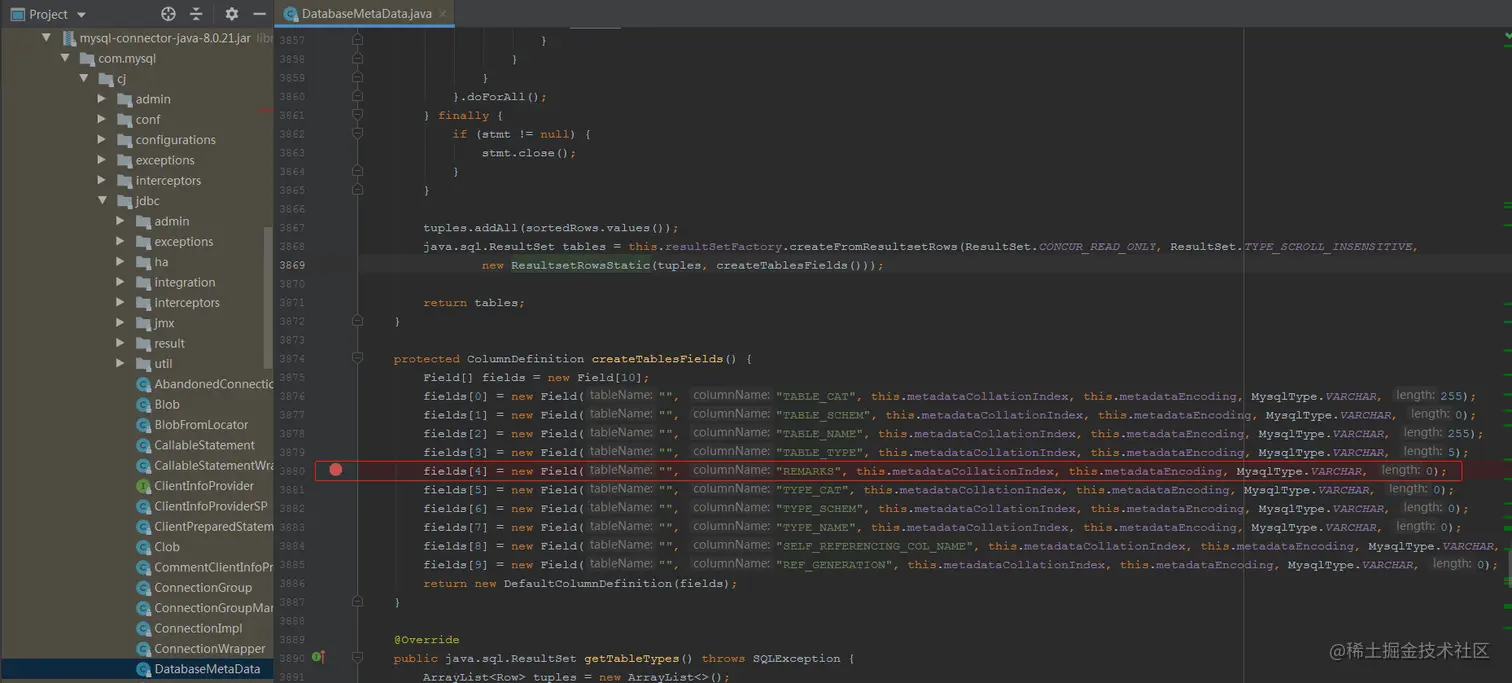Expand the jdbc interceptors folder

[121, 302]
